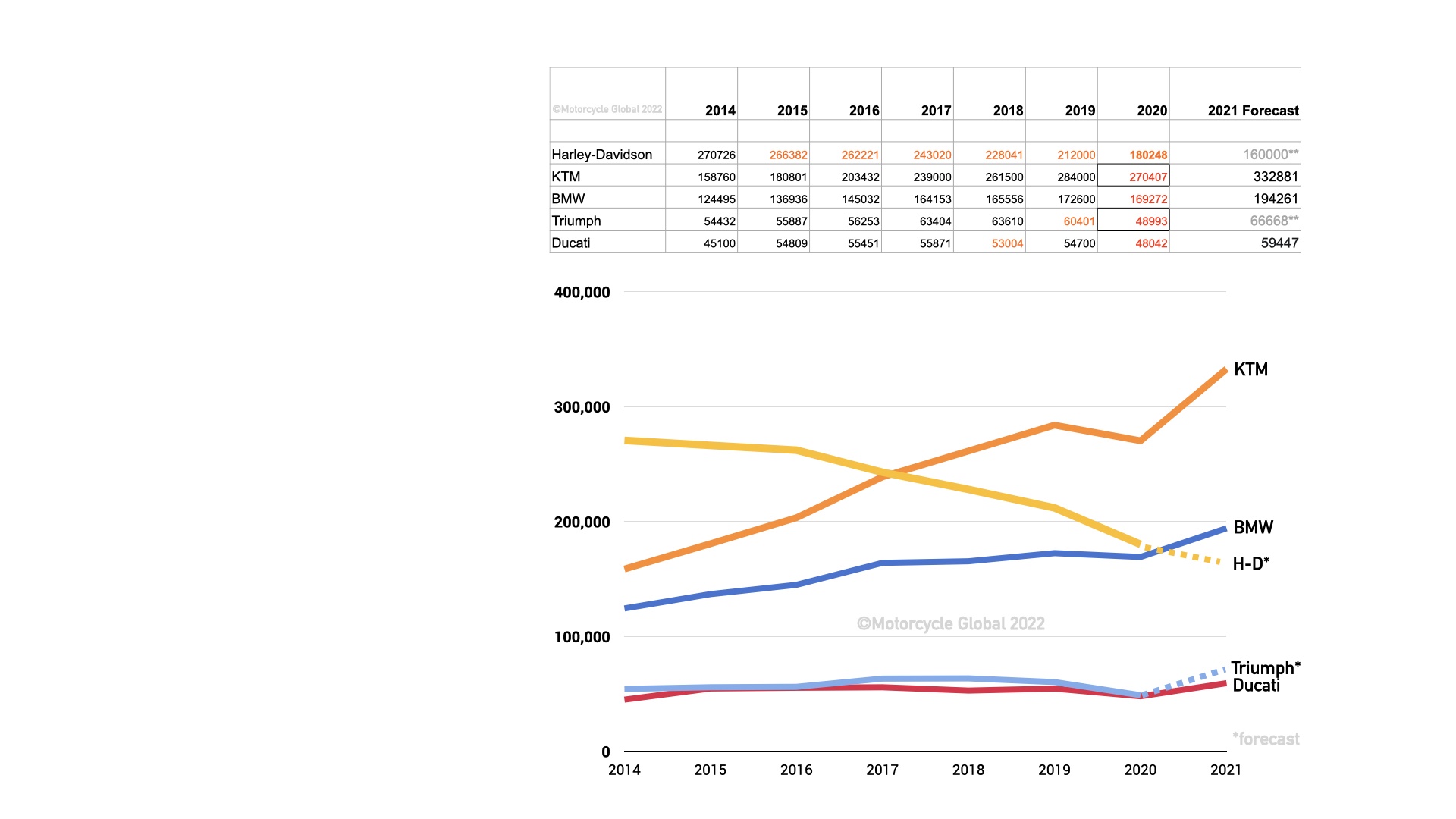The height and width of the screenshot is (819, 1456).
Task: Click the H-D* dotted line label
Action: point(1250,563)
